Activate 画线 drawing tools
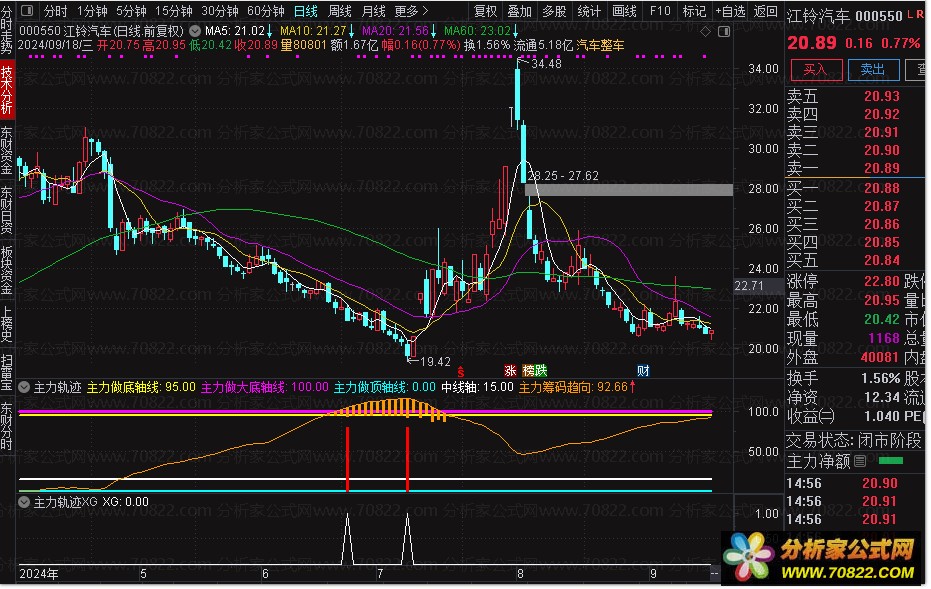The image size is (931, 589). (x=625, y=11)
